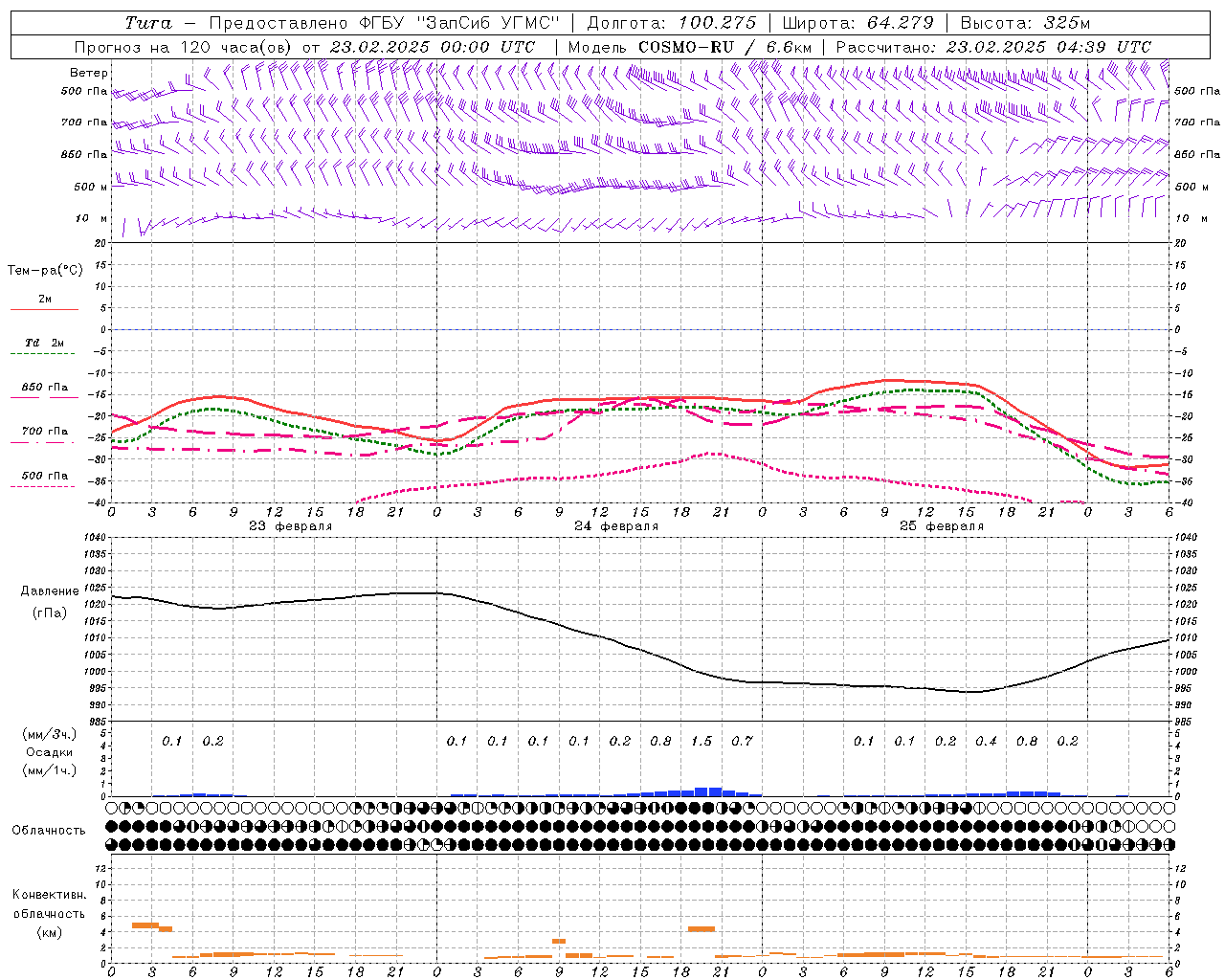This screenshot has height=980, width=1225.
Task: Click the "23 февраля" date label
Action: tap(291, 526)
